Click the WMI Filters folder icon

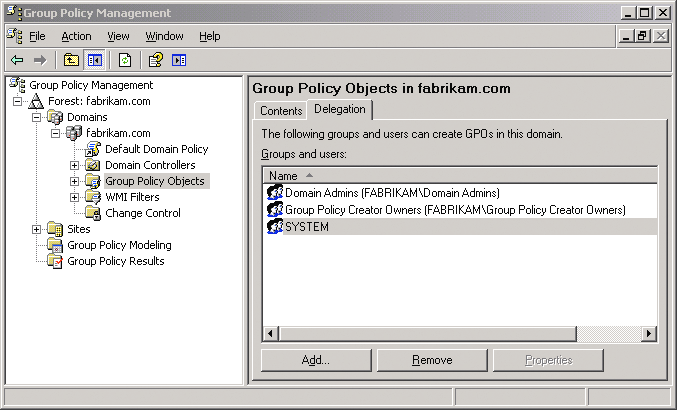point(93,197)
